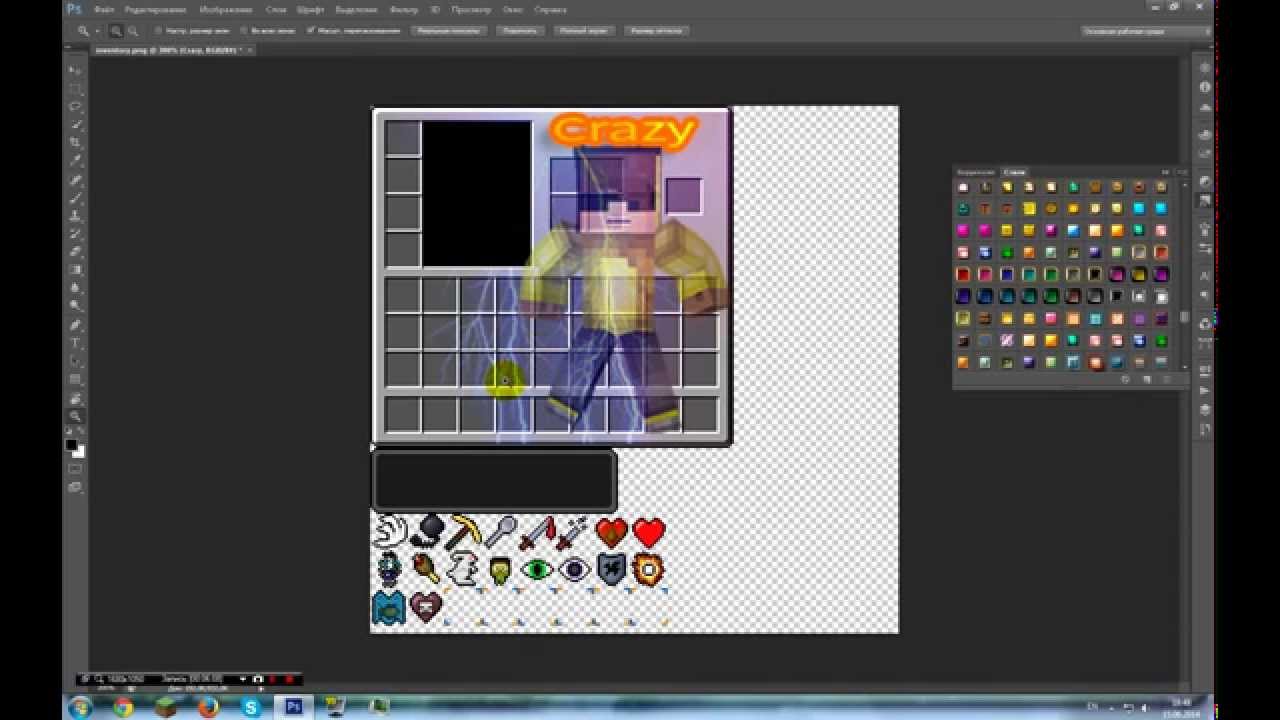Viewport: 1280px width, 720px height.
Task: Open the Windows Start button
Action: click(x=80, y=707)
